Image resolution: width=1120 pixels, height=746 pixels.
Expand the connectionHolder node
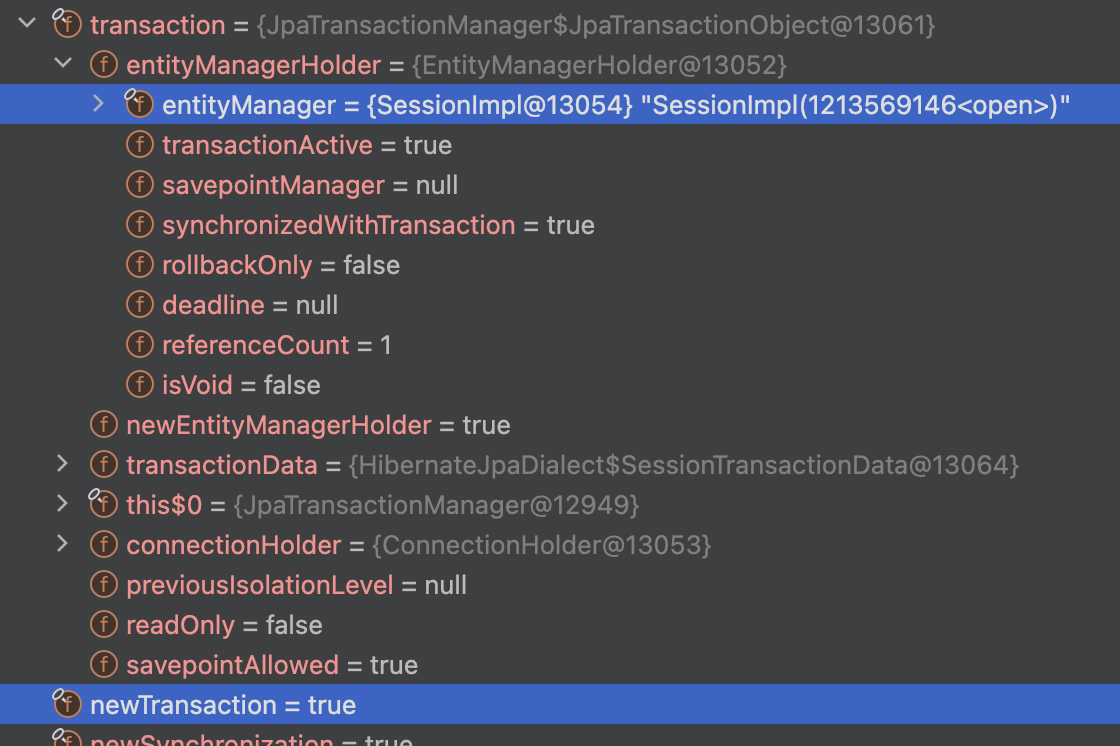pos(62,544)
